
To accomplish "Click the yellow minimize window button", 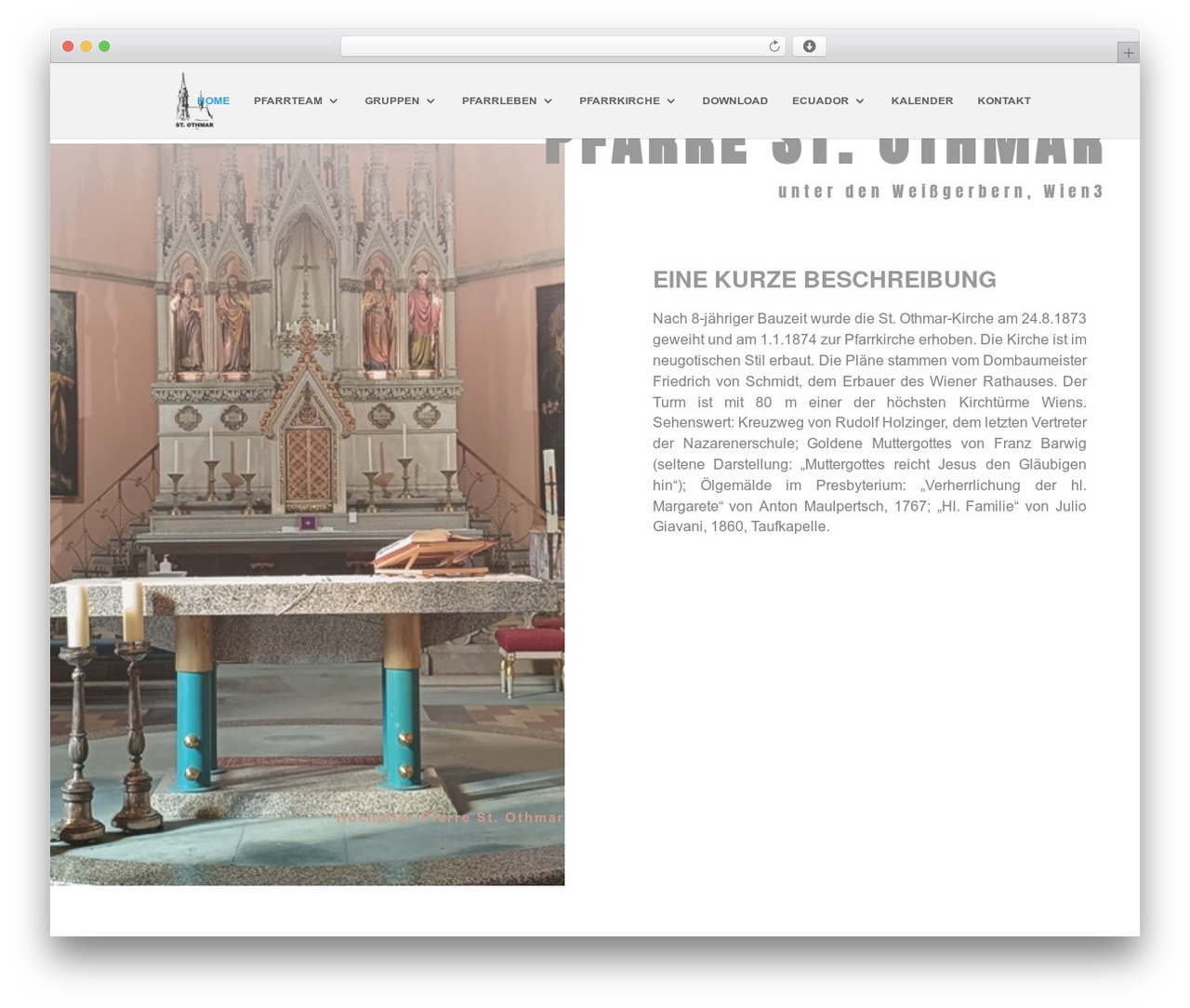I will 86,46.
